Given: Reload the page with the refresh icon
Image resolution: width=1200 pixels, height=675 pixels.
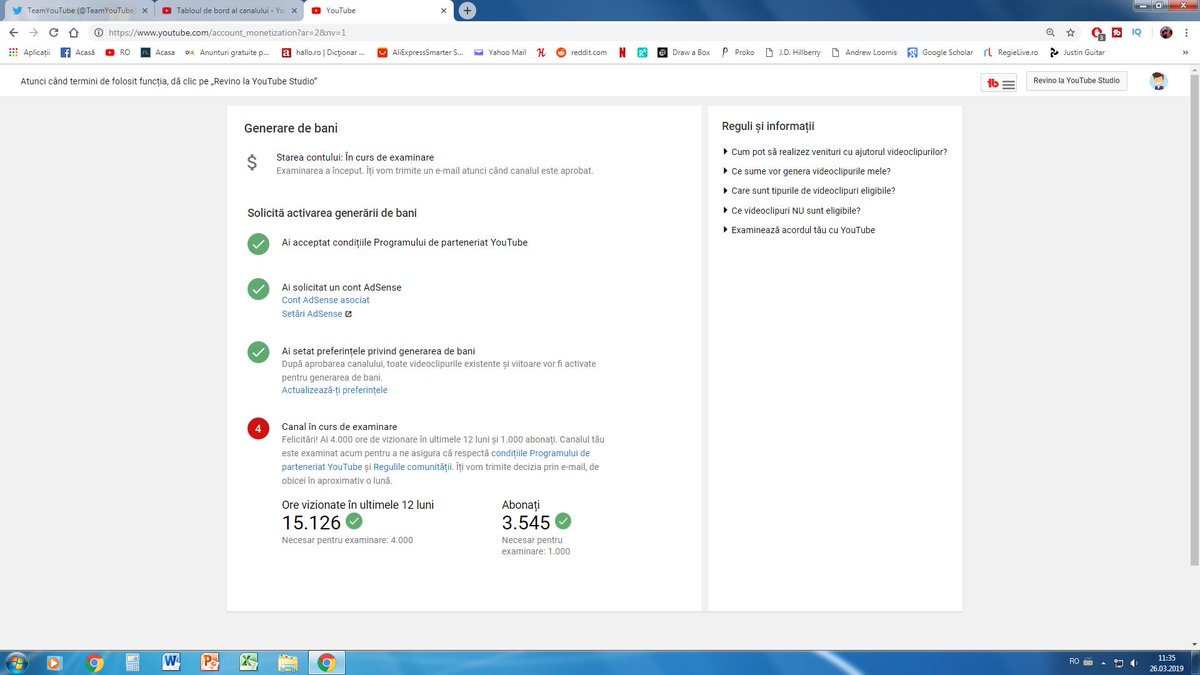Looking at the screenshot, I should [x=55, y=32].
